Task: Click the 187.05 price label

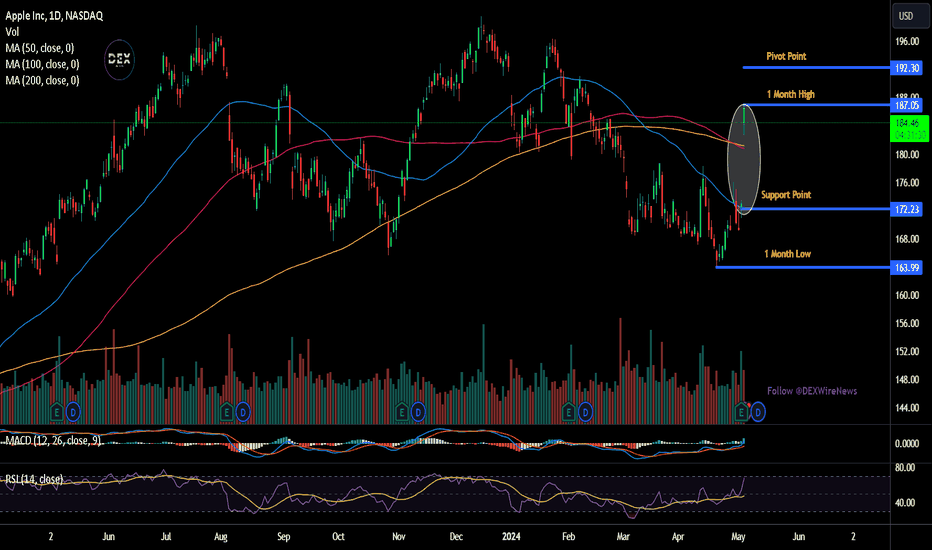Action: (906, 105)
